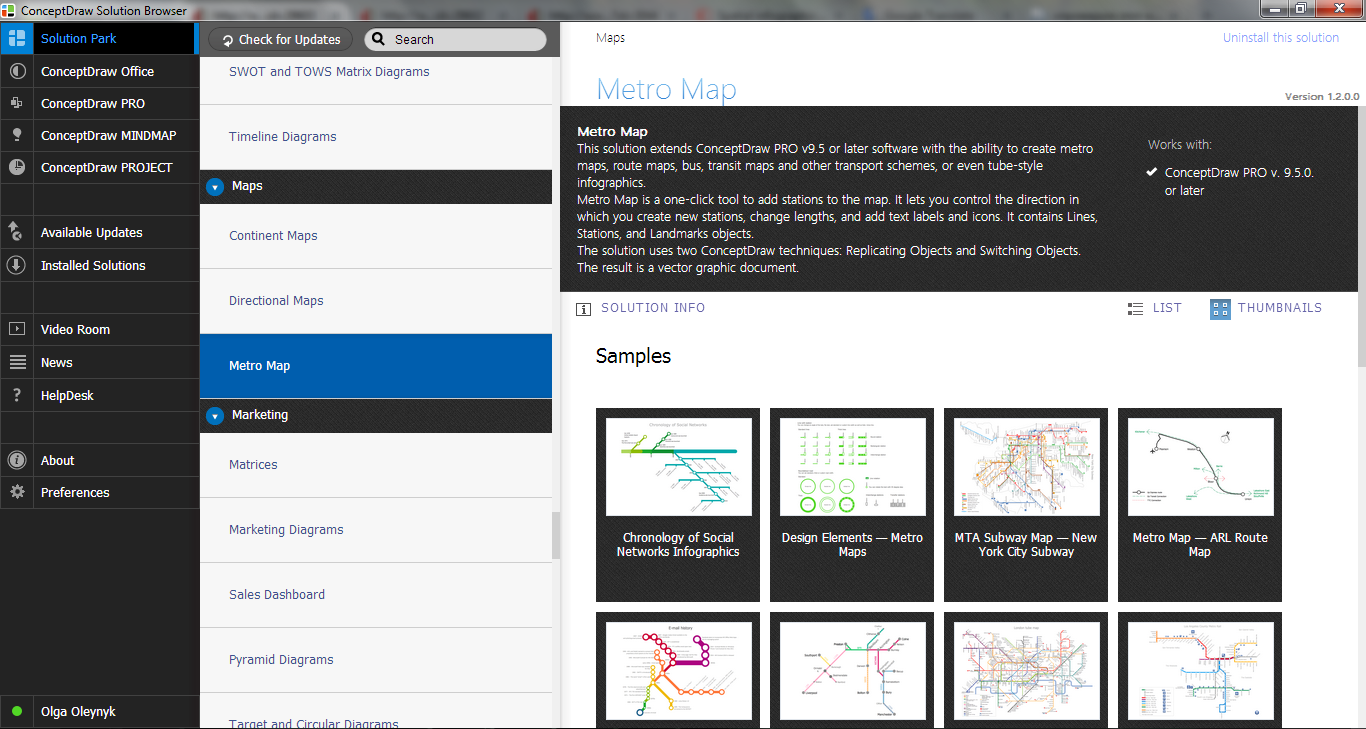Image resolution: width=1366 pixels, height=729 pixels.
Task: Select Pyramid Diagrams solution
Action: (376, 660)
